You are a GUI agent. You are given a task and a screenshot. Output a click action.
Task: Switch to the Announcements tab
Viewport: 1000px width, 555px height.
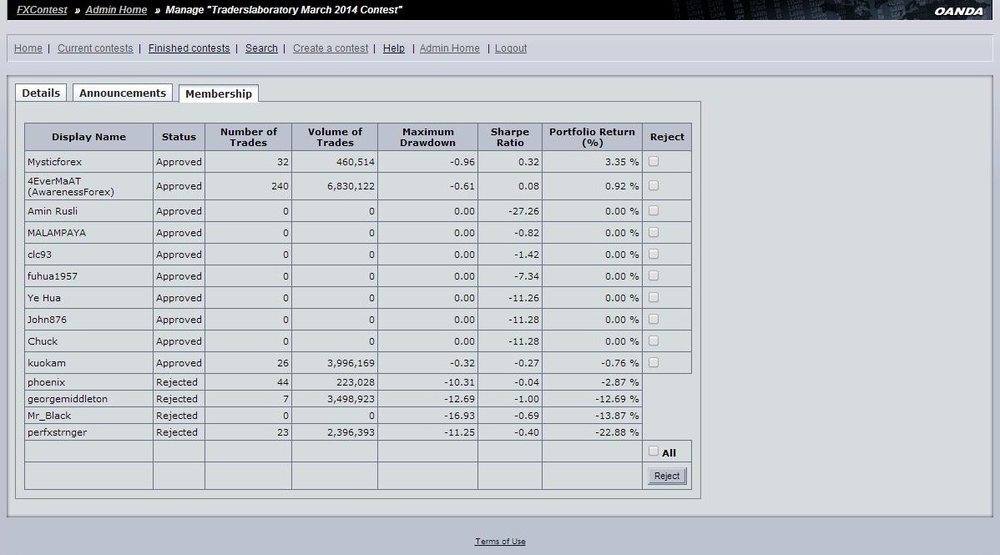[x=122, y=92]
